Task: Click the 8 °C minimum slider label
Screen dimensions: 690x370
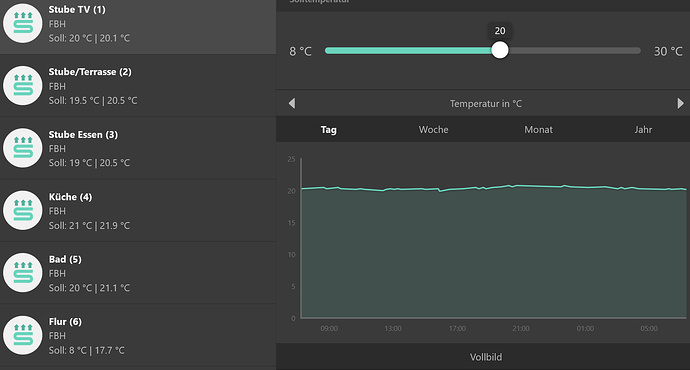Action: [x=301, y=51]
